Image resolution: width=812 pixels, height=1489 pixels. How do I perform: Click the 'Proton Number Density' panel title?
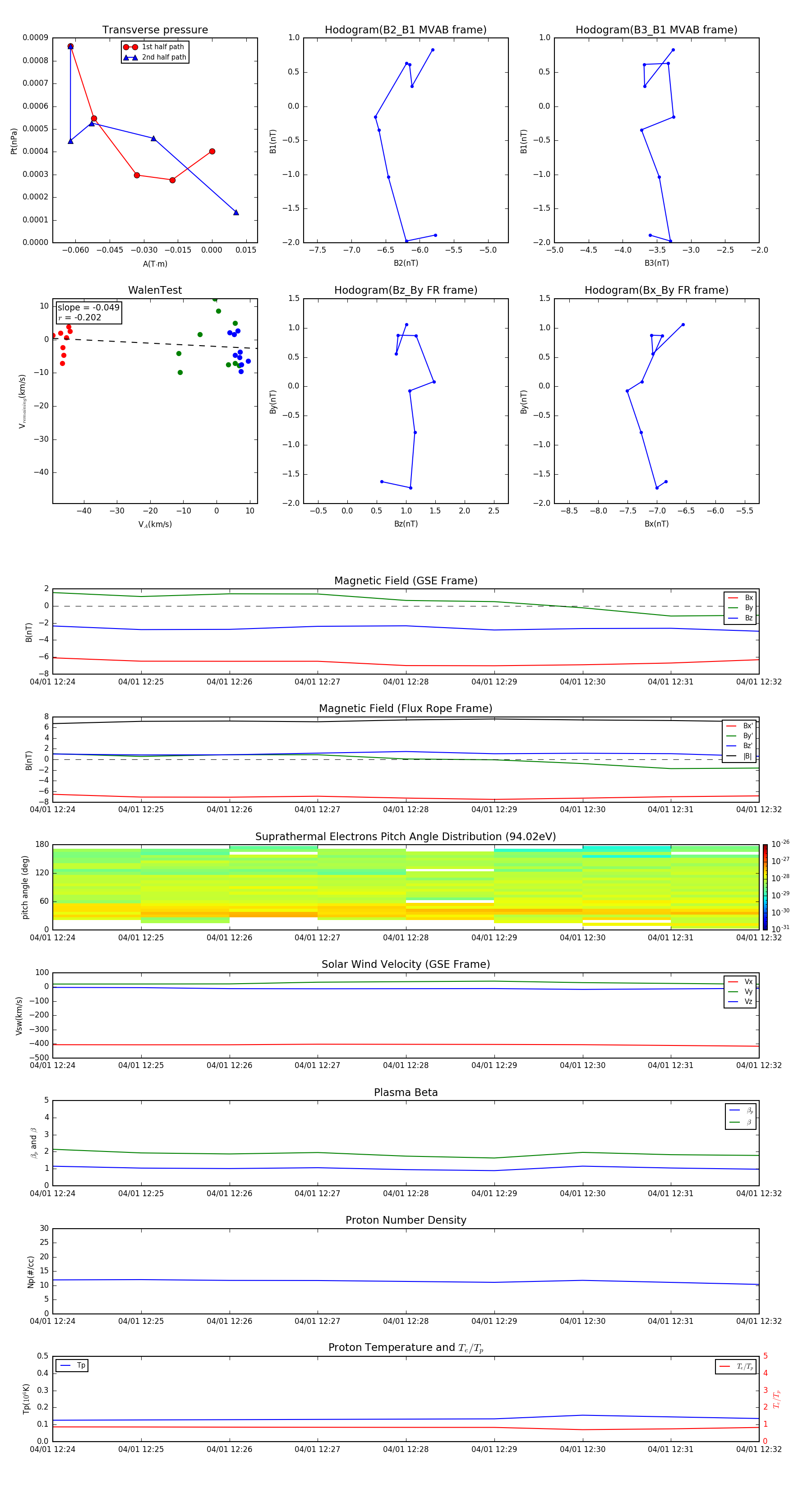(x=406, y=1220)
